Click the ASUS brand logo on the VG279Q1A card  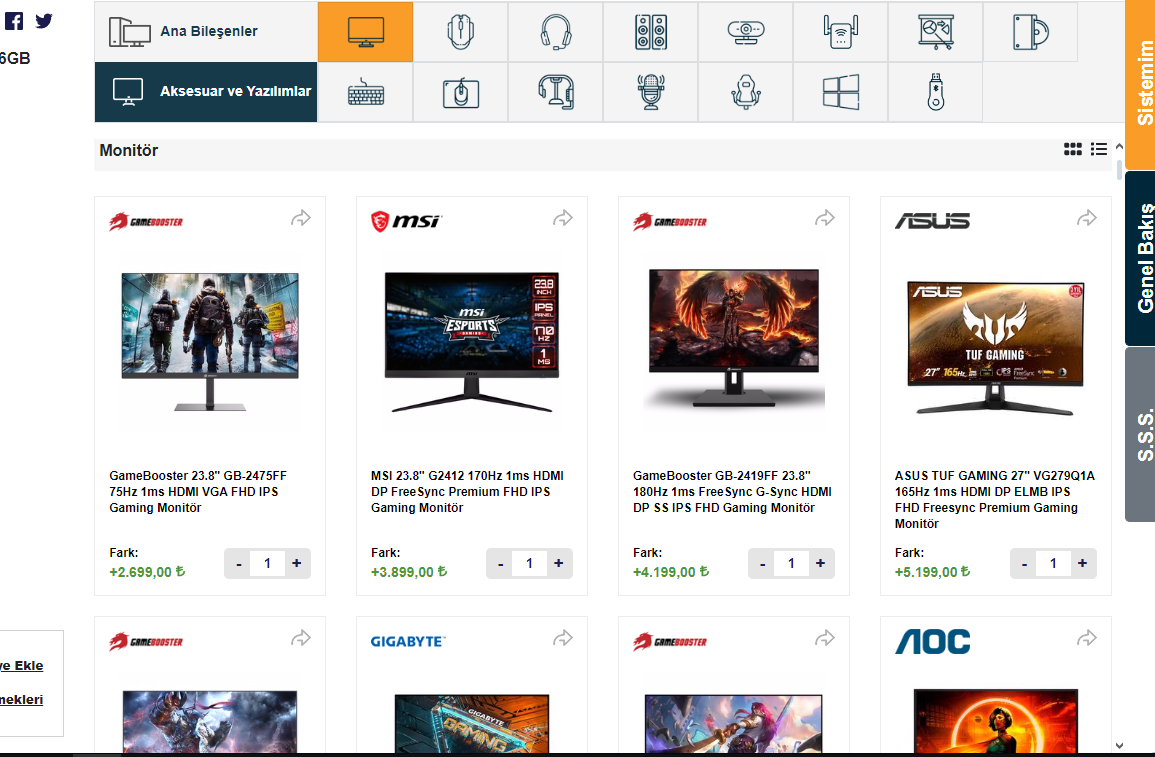932,221
